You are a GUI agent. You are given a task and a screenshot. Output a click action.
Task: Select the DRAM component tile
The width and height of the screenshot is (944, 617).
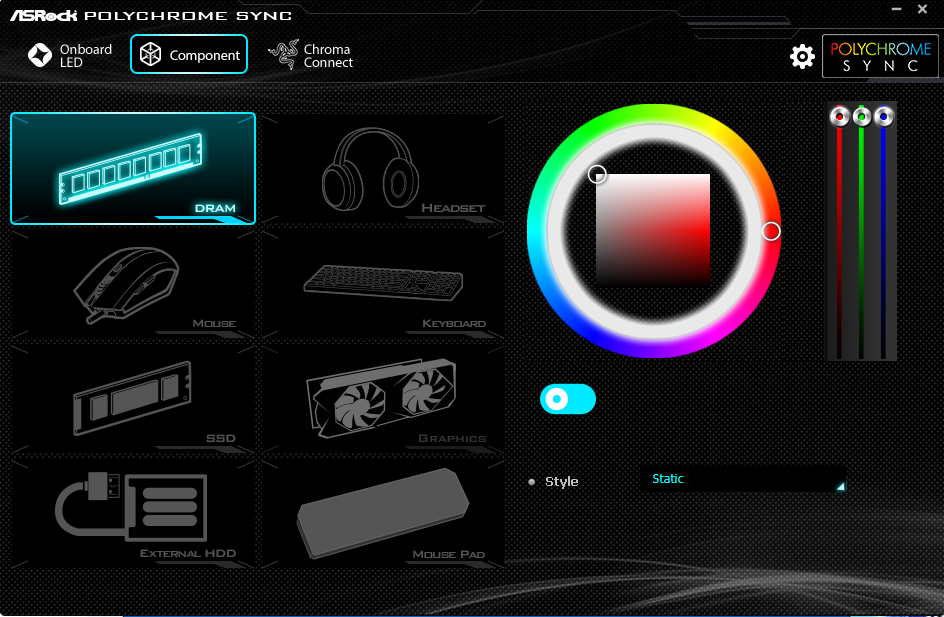pyautogui.click(x=133, y=169)
